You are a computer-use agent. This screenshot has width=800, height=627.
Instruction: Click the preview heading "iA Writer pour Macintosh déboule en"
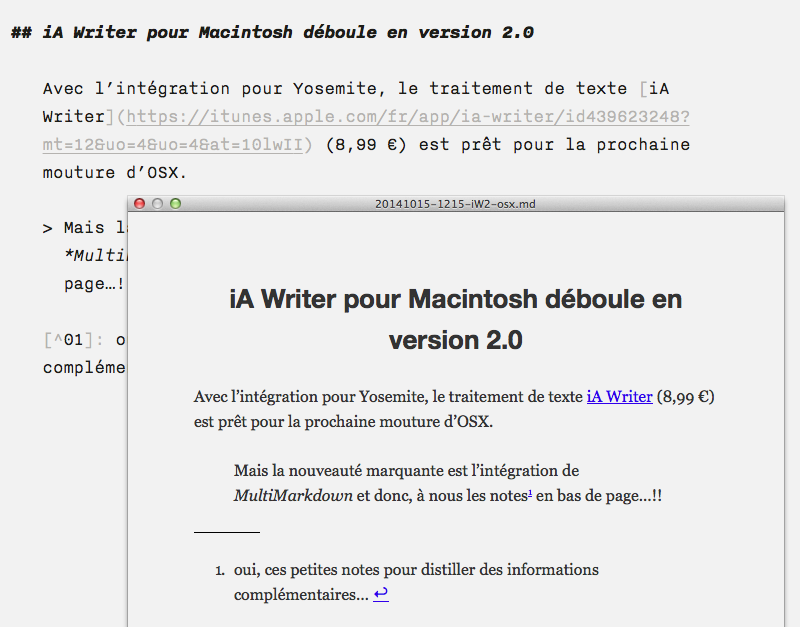click(x=456, y=299)
